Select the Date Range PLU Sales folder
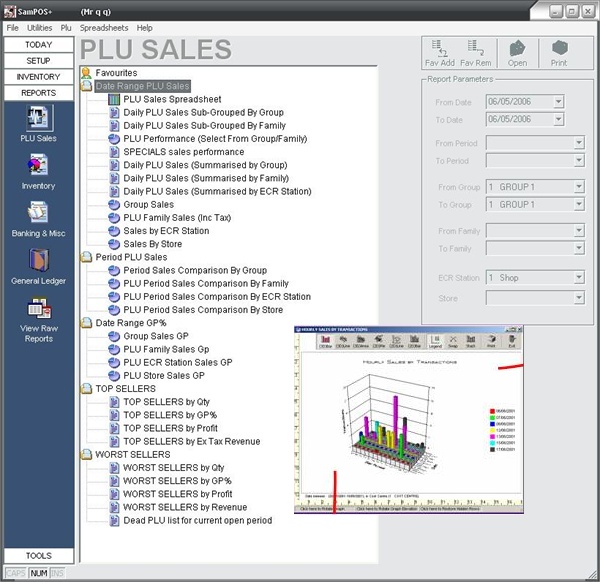The height and width of the screenshot is (582, 600). [143, 86]
